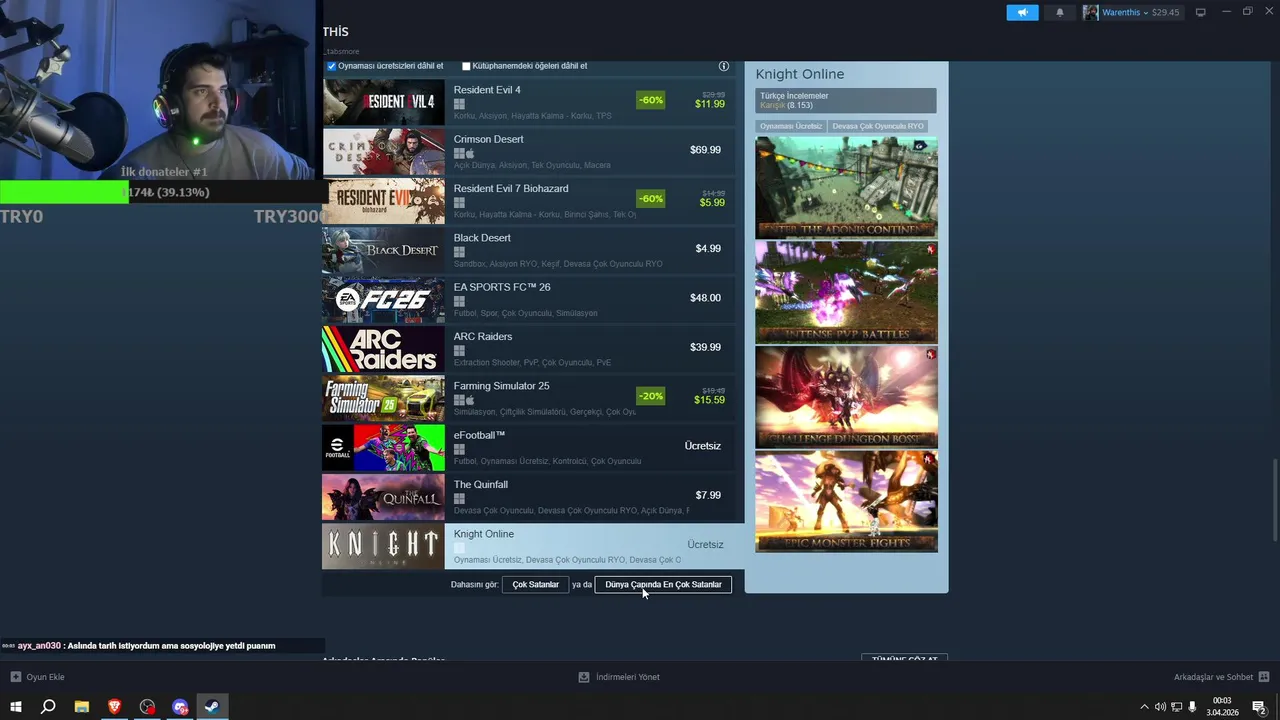This screenshot has height=720, width=1280.
Task: Click the Big Picture mode monitor icon
Action: [1201, 12]
